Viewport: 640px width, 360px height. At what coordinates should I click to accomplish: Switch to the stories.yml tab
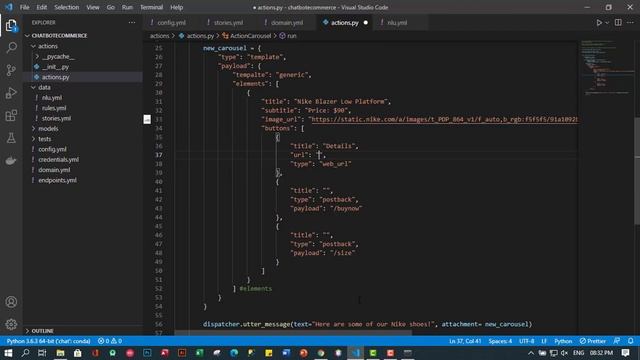[226, 23]
